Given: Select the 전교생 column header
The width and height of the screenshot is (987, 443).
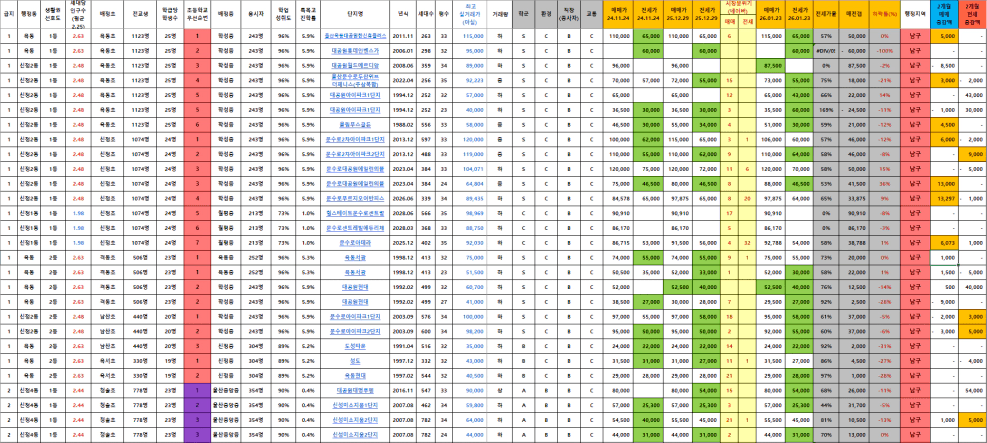Looking at the screenshot, I should pyautogui.click(x=140, y=15).
